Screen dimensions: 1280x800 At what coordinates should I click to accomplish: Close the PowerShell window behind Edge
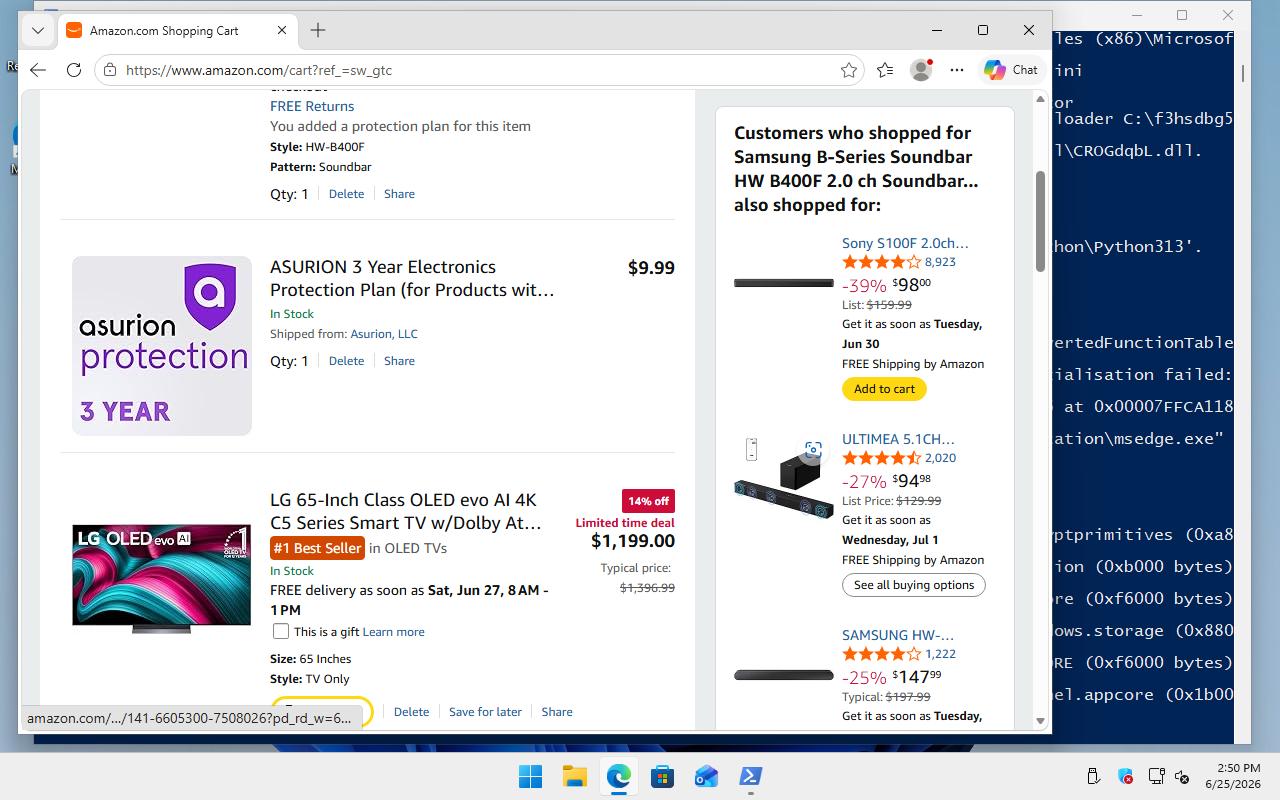[x=1228, y=15]
